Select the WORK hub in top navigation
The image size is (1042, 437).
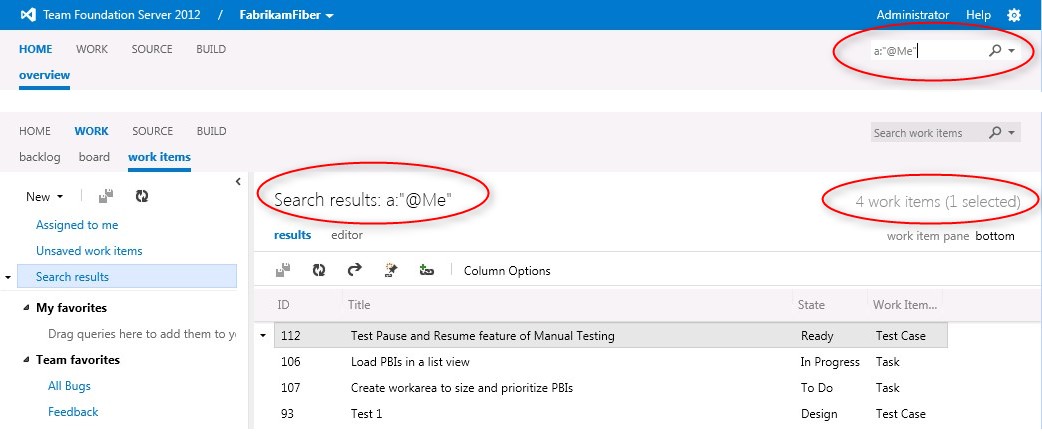[x=92, y=49]
